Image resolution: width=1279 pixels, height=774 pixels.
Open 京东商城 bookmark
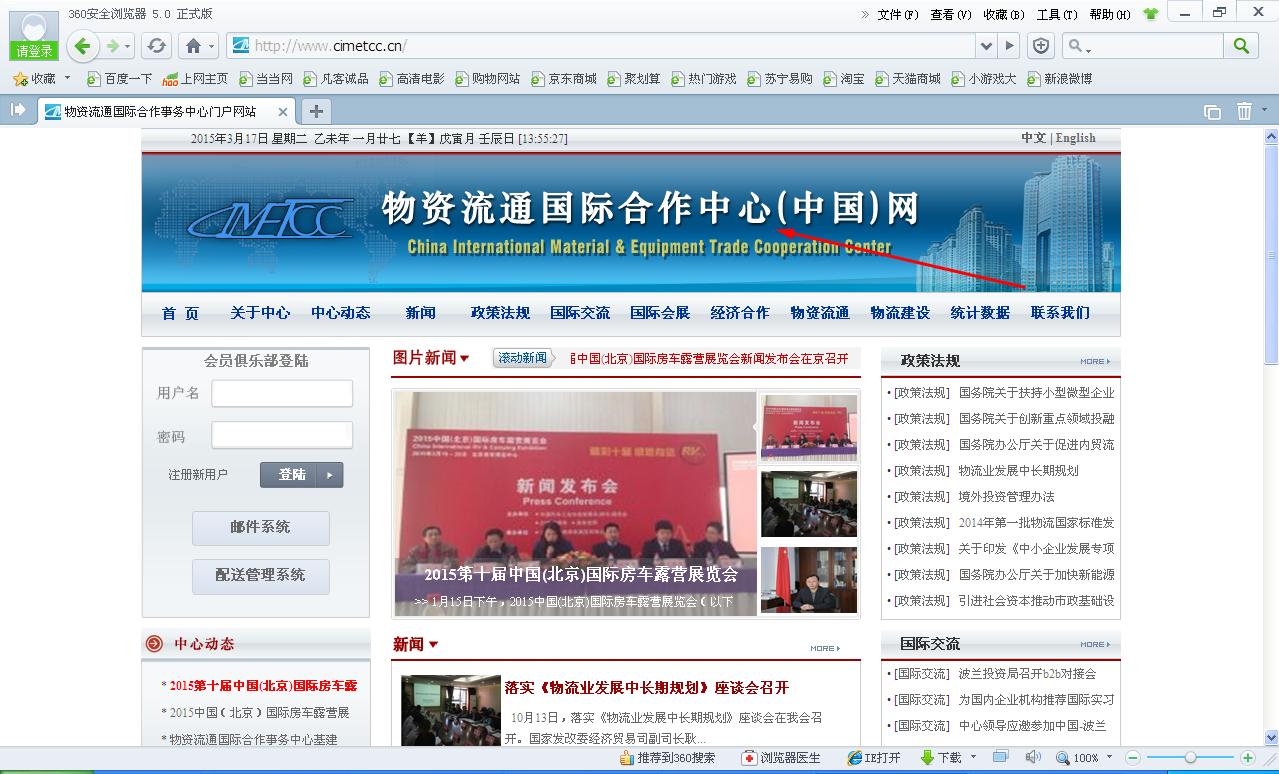(563, 78)
